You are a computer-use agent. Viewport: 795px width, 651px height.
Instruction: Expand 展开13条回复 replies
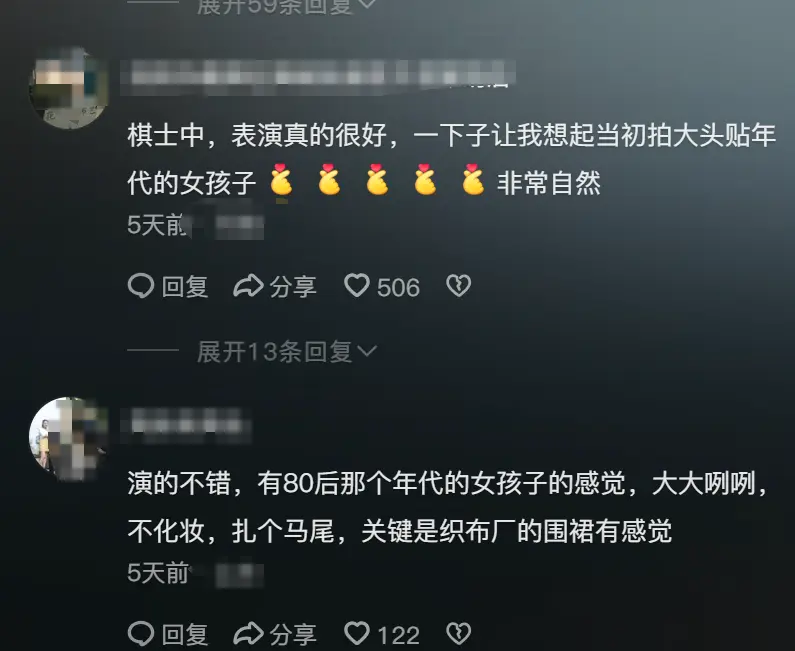coord(286,351)
